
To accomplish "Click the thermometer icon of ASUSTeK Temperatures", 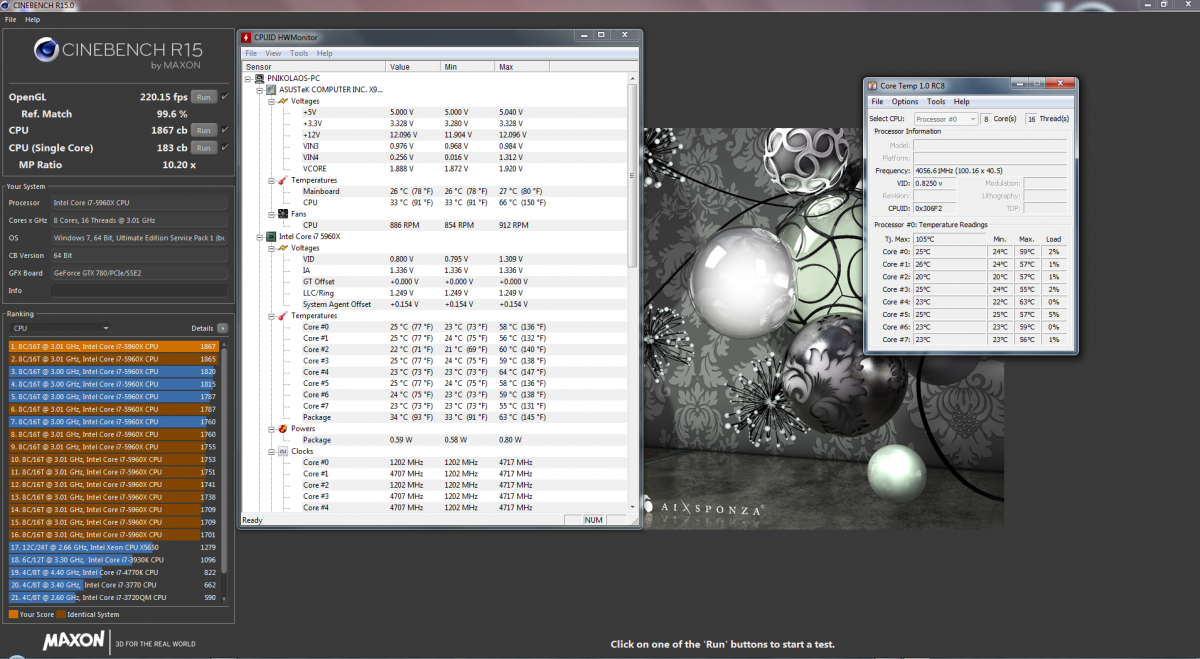I will (x=283, y=180).
